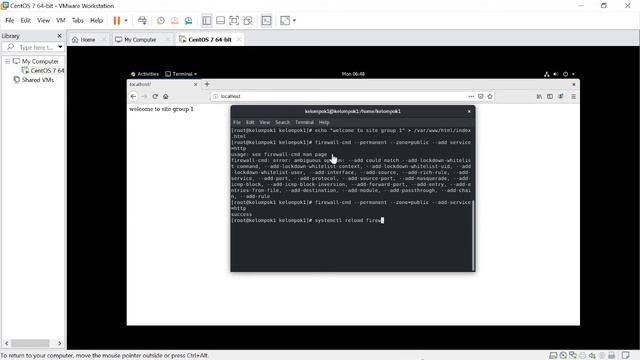This screenshot has height=360, width=640.
Task: Toggle the library sidebar view icon
Action: click(207, 20)
